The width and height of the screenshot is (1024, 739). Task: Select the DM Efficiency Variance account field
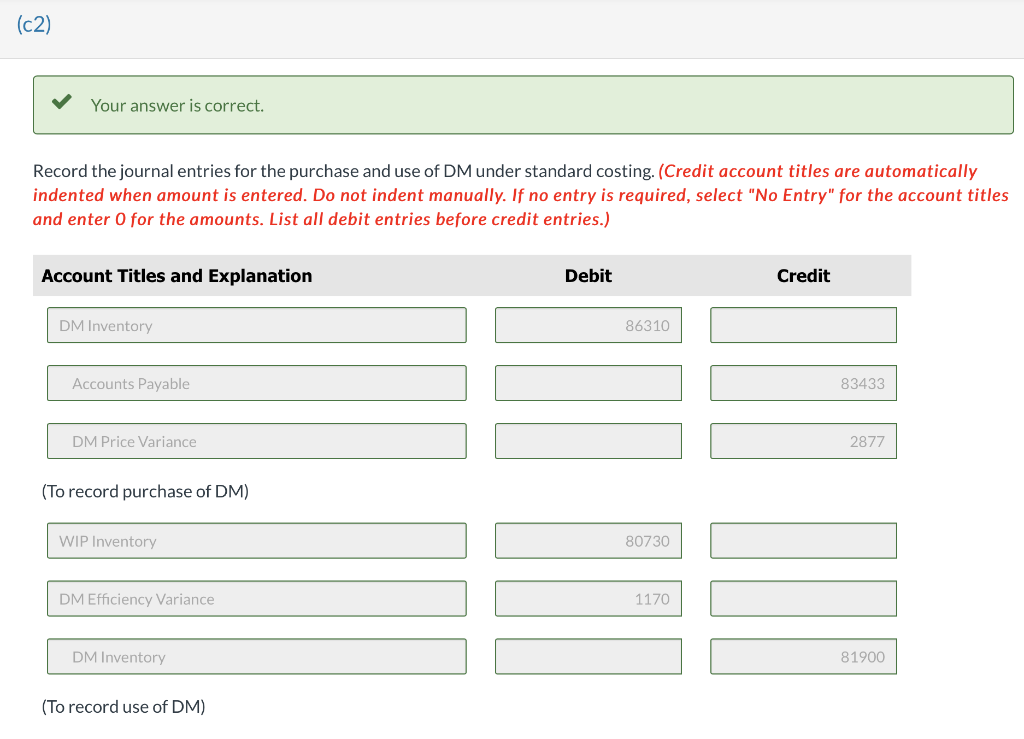pyautogui.click(x=256, y=598)
